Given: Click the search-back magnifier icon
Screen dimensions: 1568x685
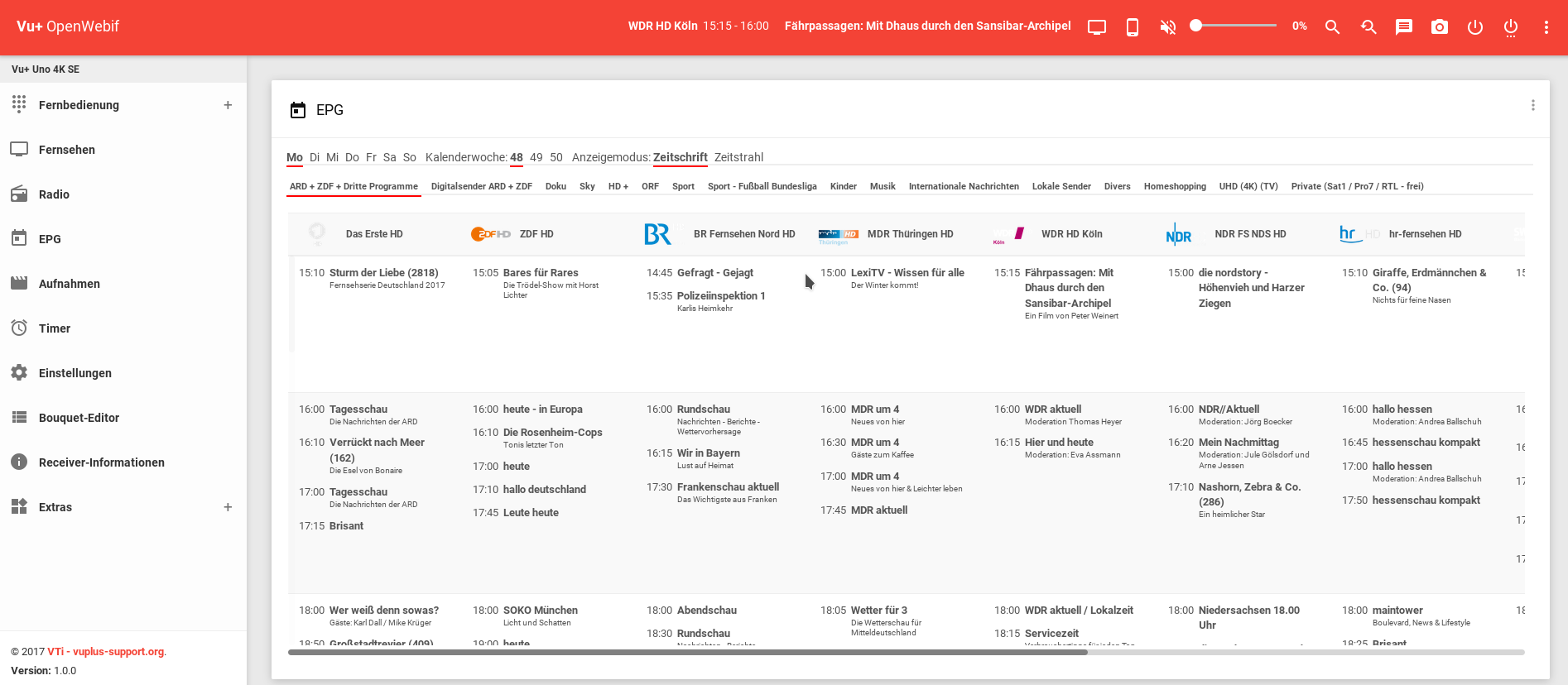Looking at the screenshot, I should click(x=1368, y=27).
